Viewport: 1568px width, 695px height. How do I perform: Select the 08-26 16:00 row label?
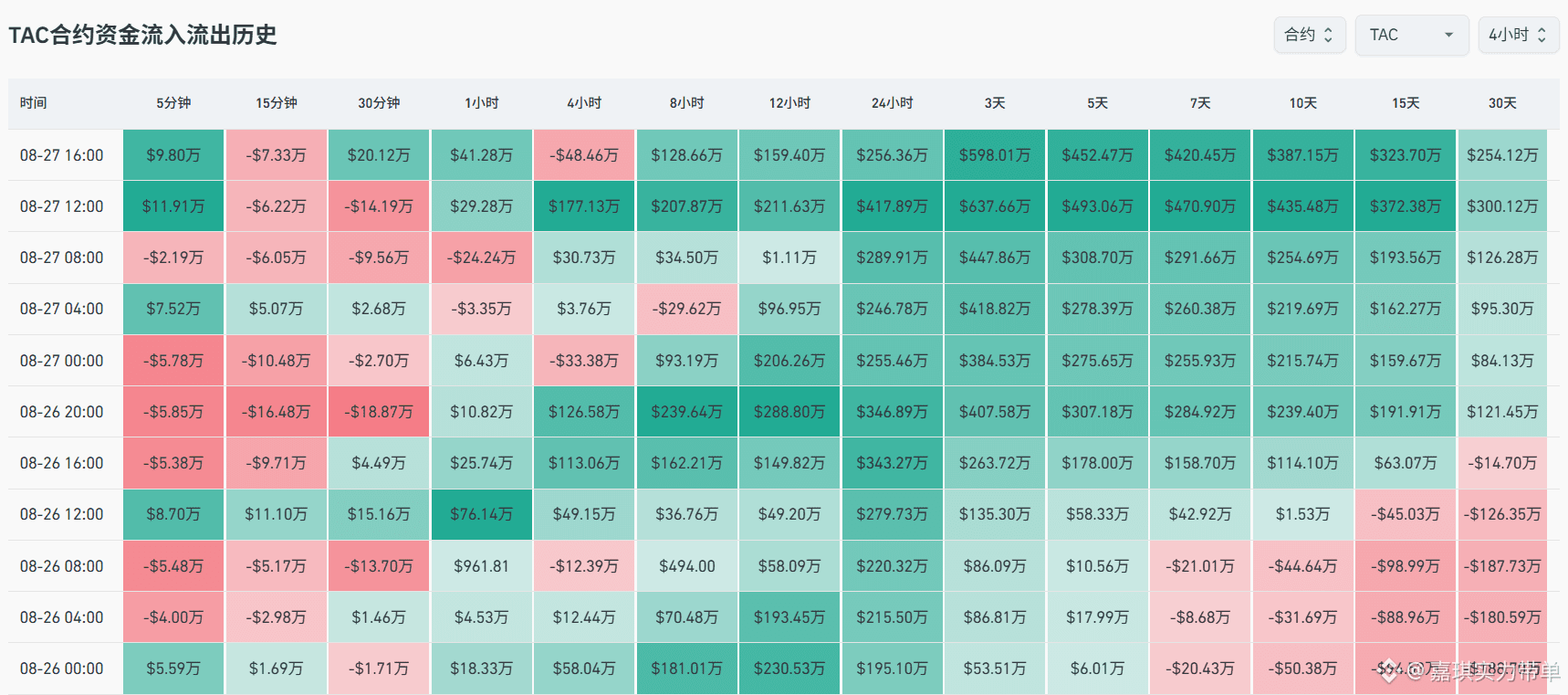62,463
